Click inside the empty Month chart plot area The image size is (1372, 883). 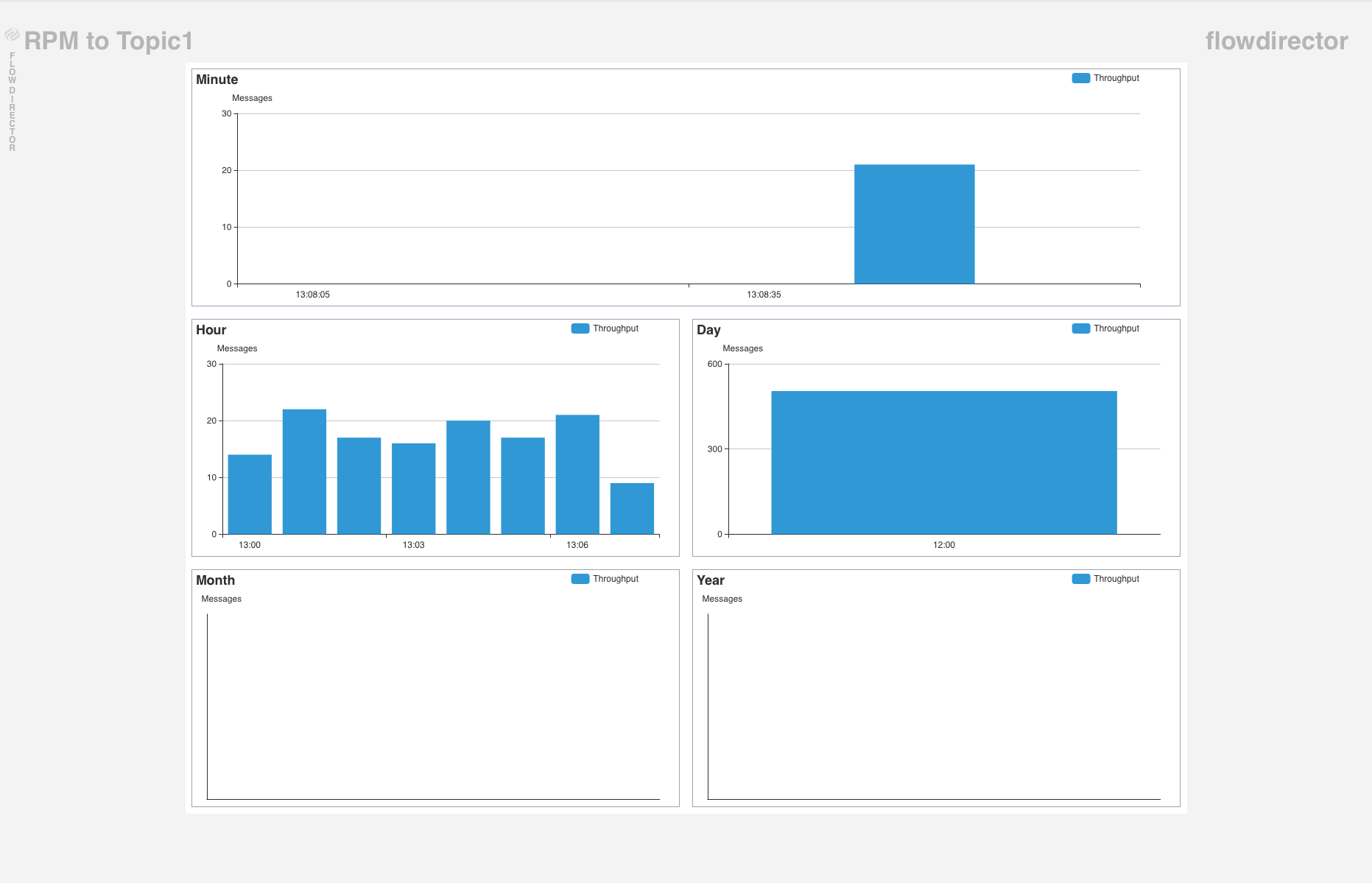coord(433,707)
